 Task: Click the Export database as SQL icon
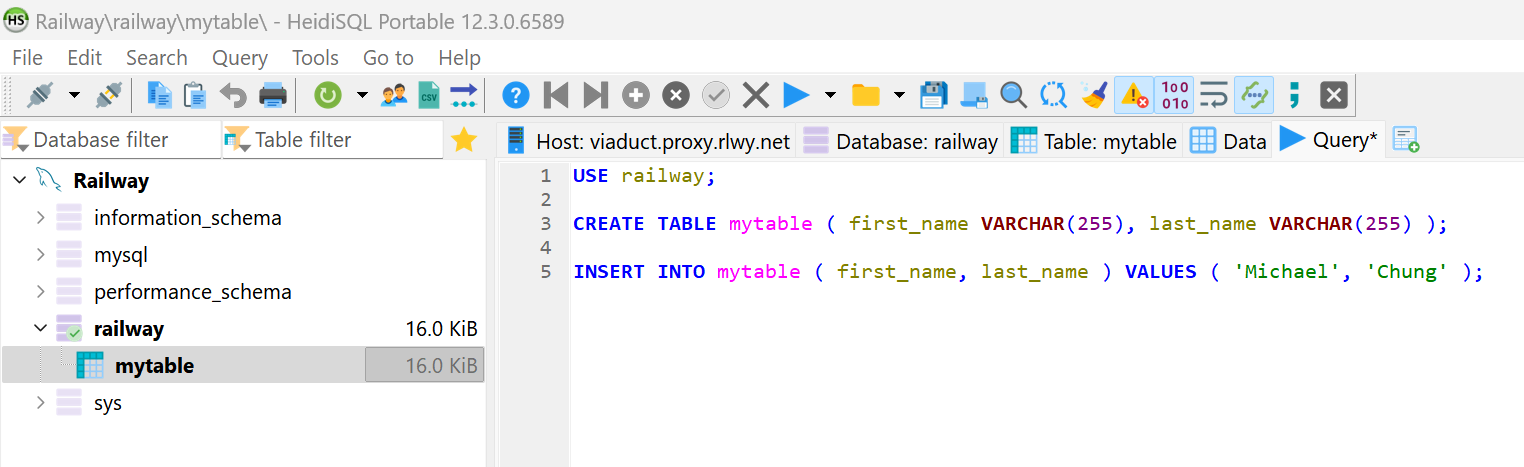464,95
